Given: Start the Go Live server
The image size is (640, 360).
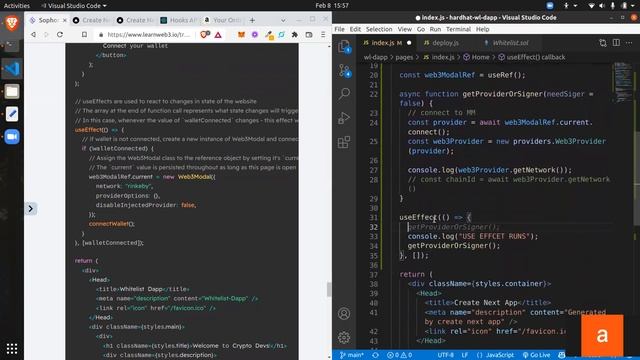Looking at the screenshot, I should tap(536, 355).
